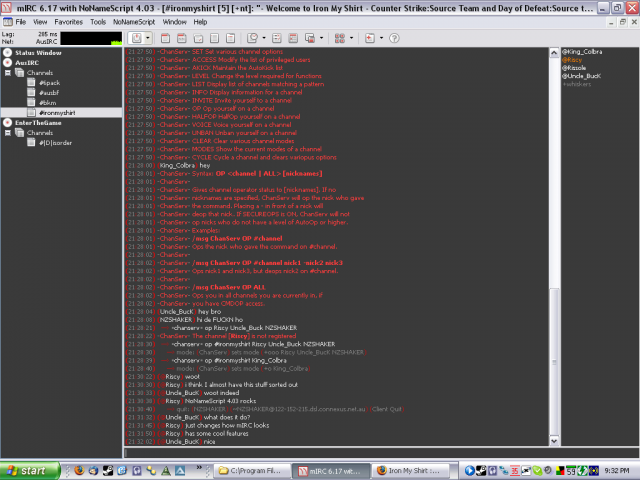Open the Favorites menu
Viewport: 640px width, 480px height.
pos(69,22)
